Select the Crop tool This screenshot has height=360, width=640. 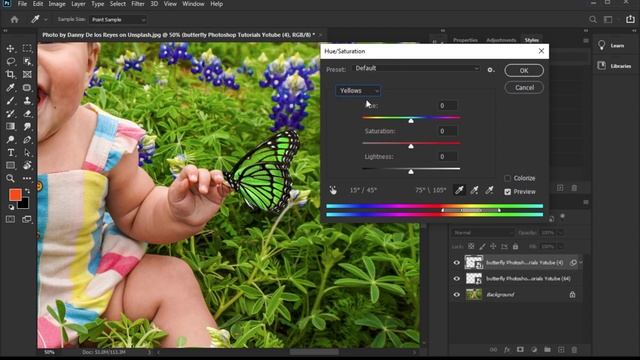(x=11, y=74)
